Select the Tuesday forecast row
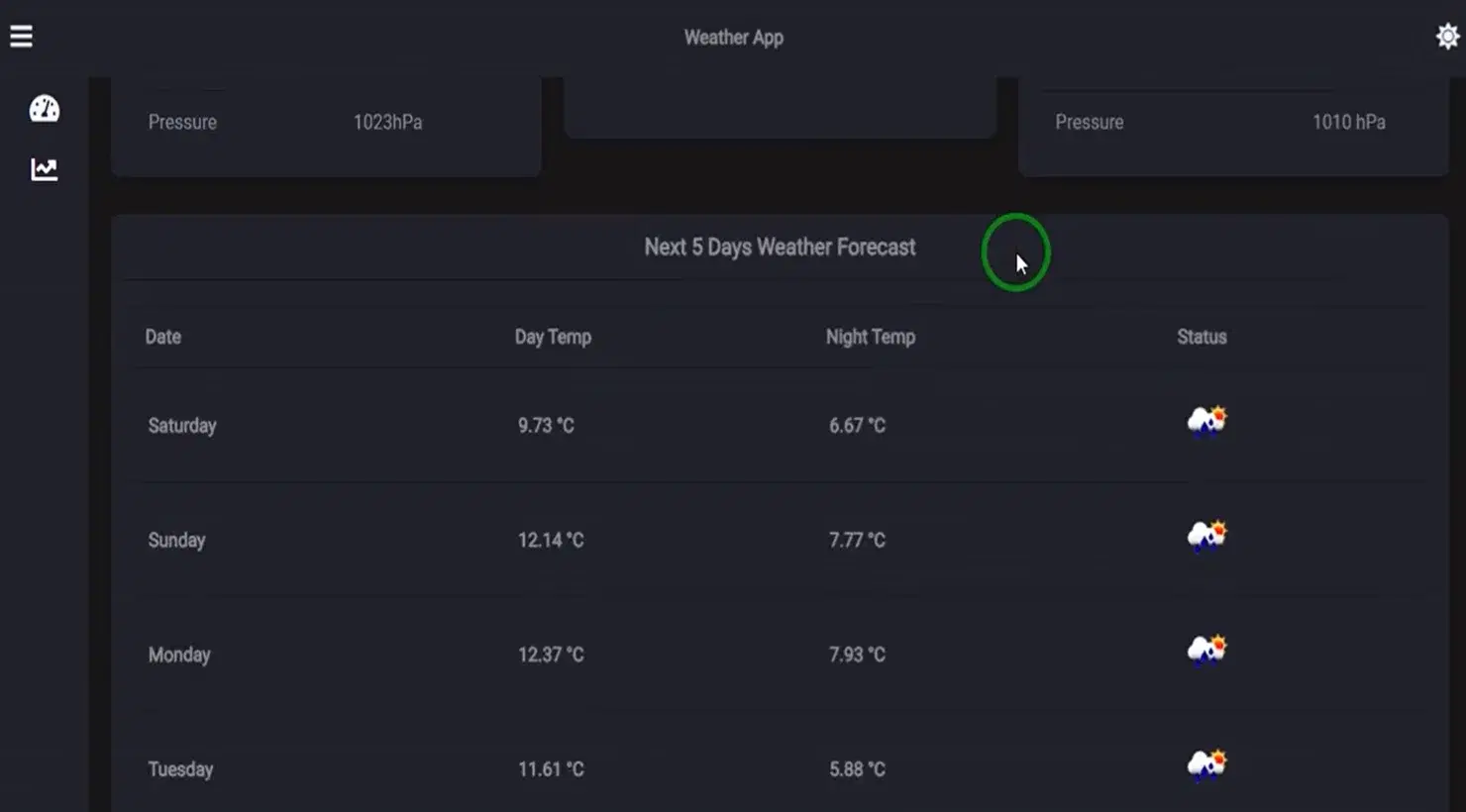Screen dimensions: 1466x812 click(781, 769)
